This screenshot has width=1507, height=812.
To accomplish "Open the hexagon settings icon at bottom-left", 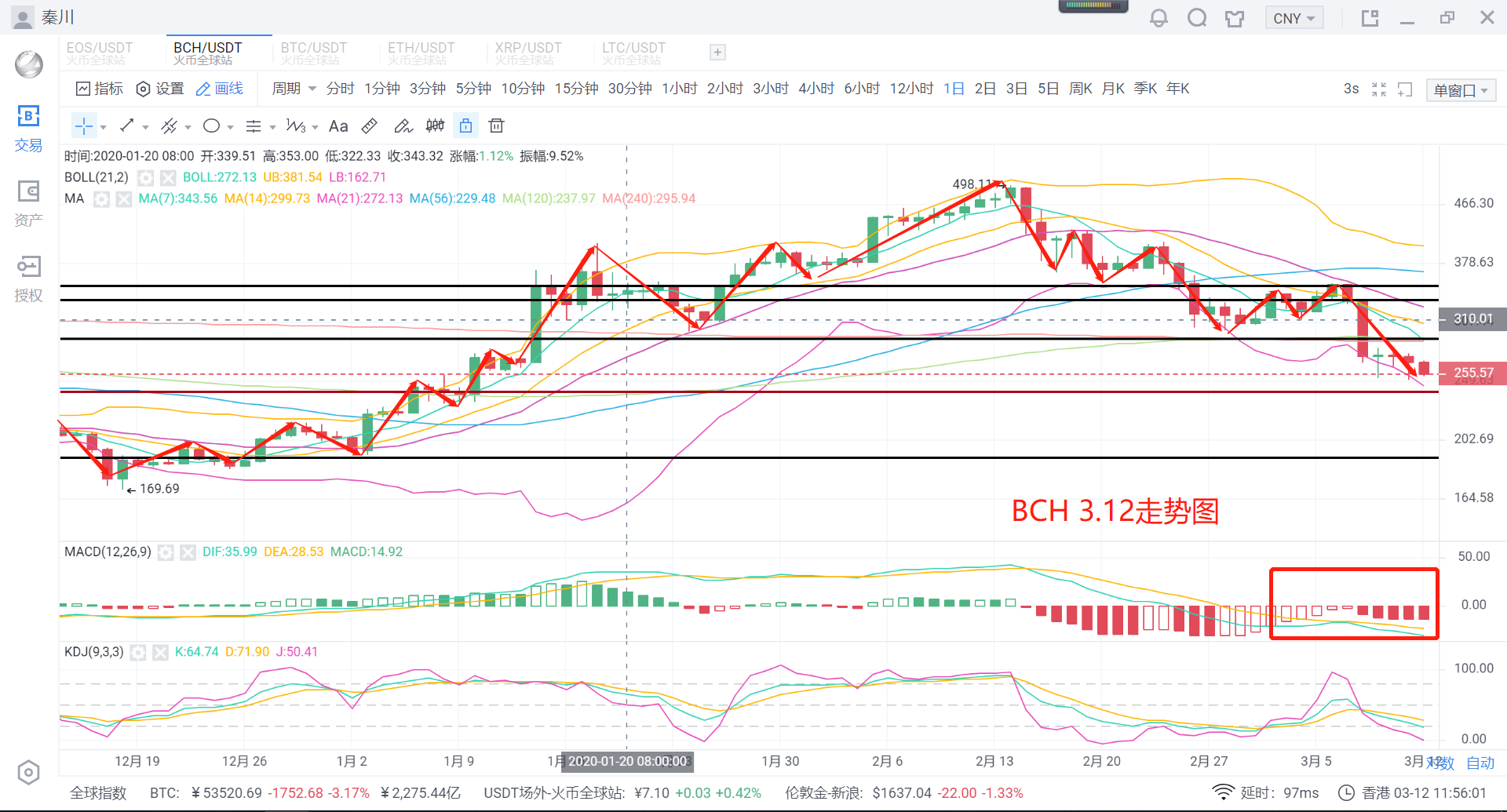I will click(x=28, y=773).
